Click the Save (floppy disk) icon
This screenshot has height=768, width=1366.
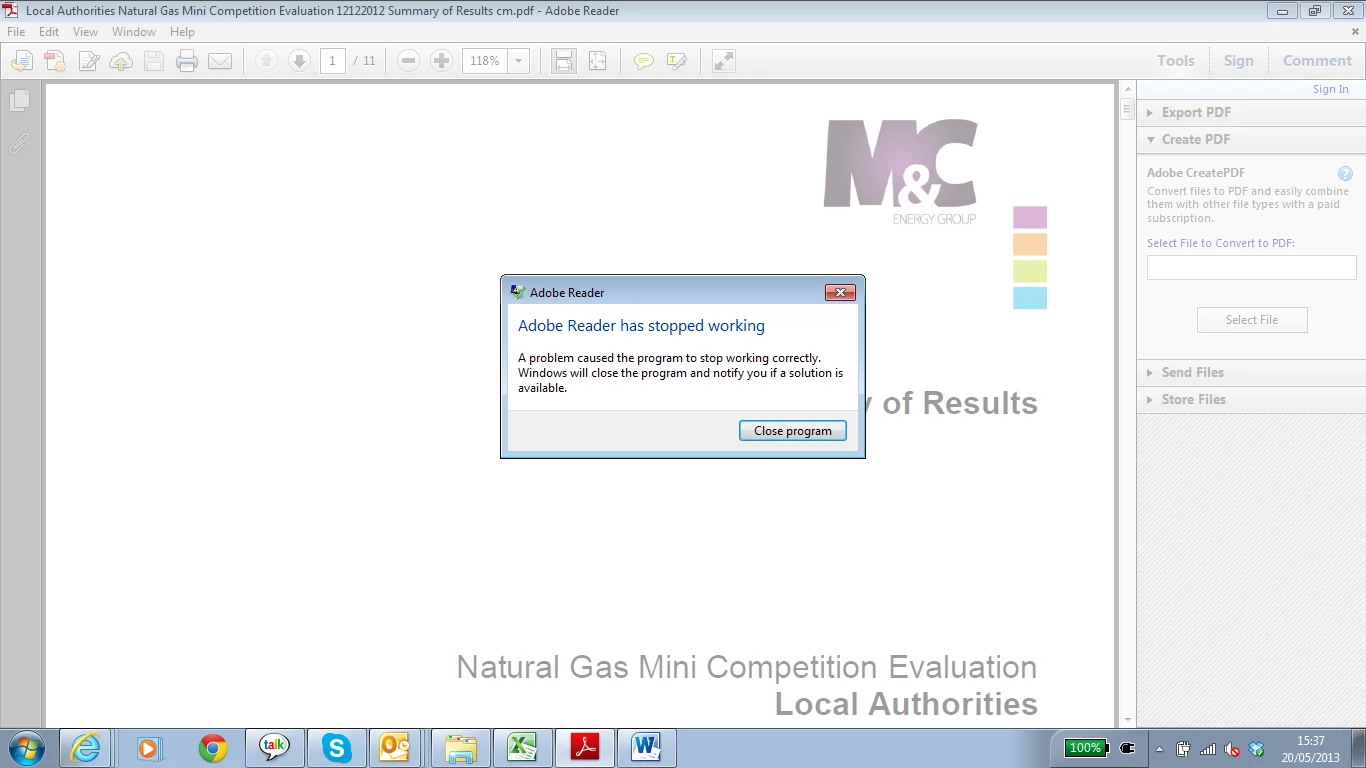(x=154, y=61)
